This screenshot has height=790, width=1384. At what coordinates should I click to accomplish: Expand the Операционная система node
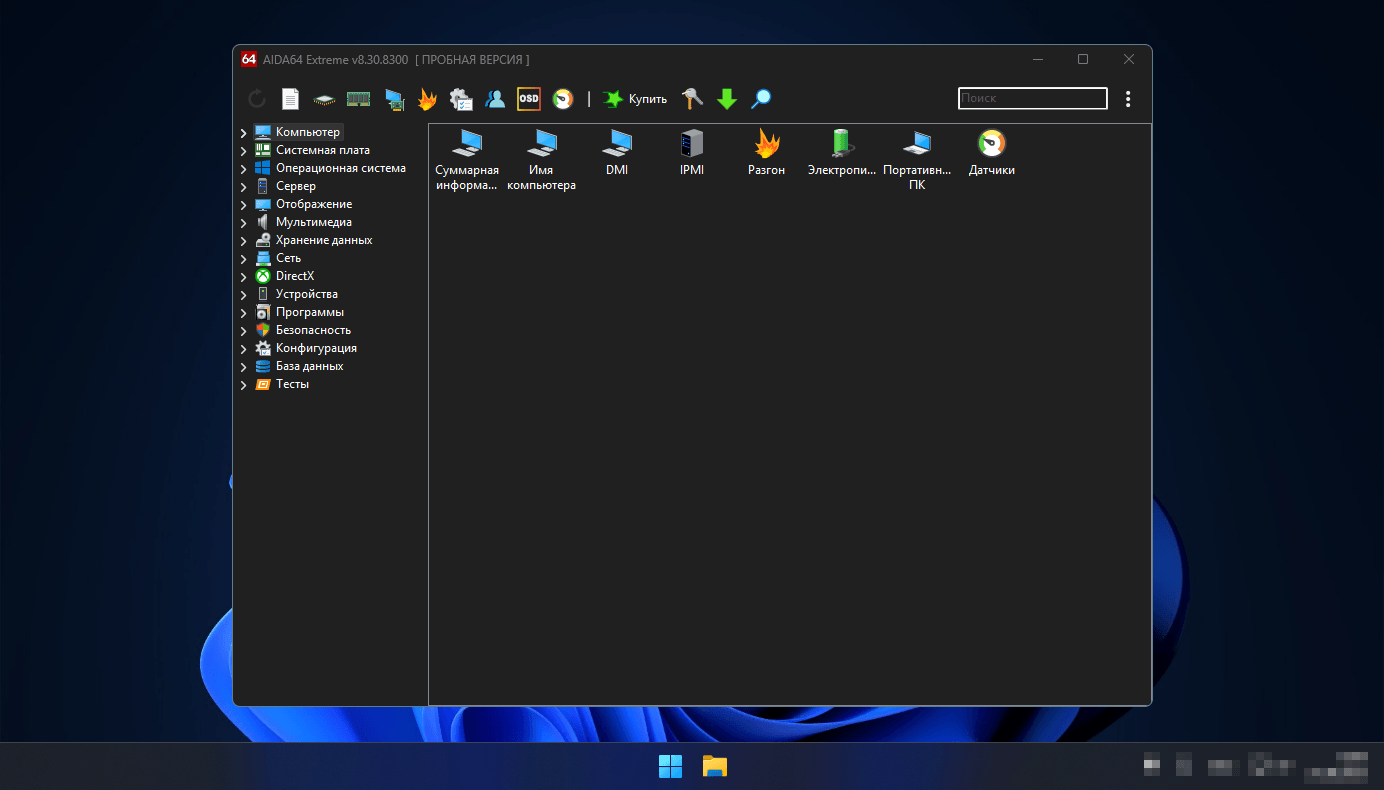(243, 169)
